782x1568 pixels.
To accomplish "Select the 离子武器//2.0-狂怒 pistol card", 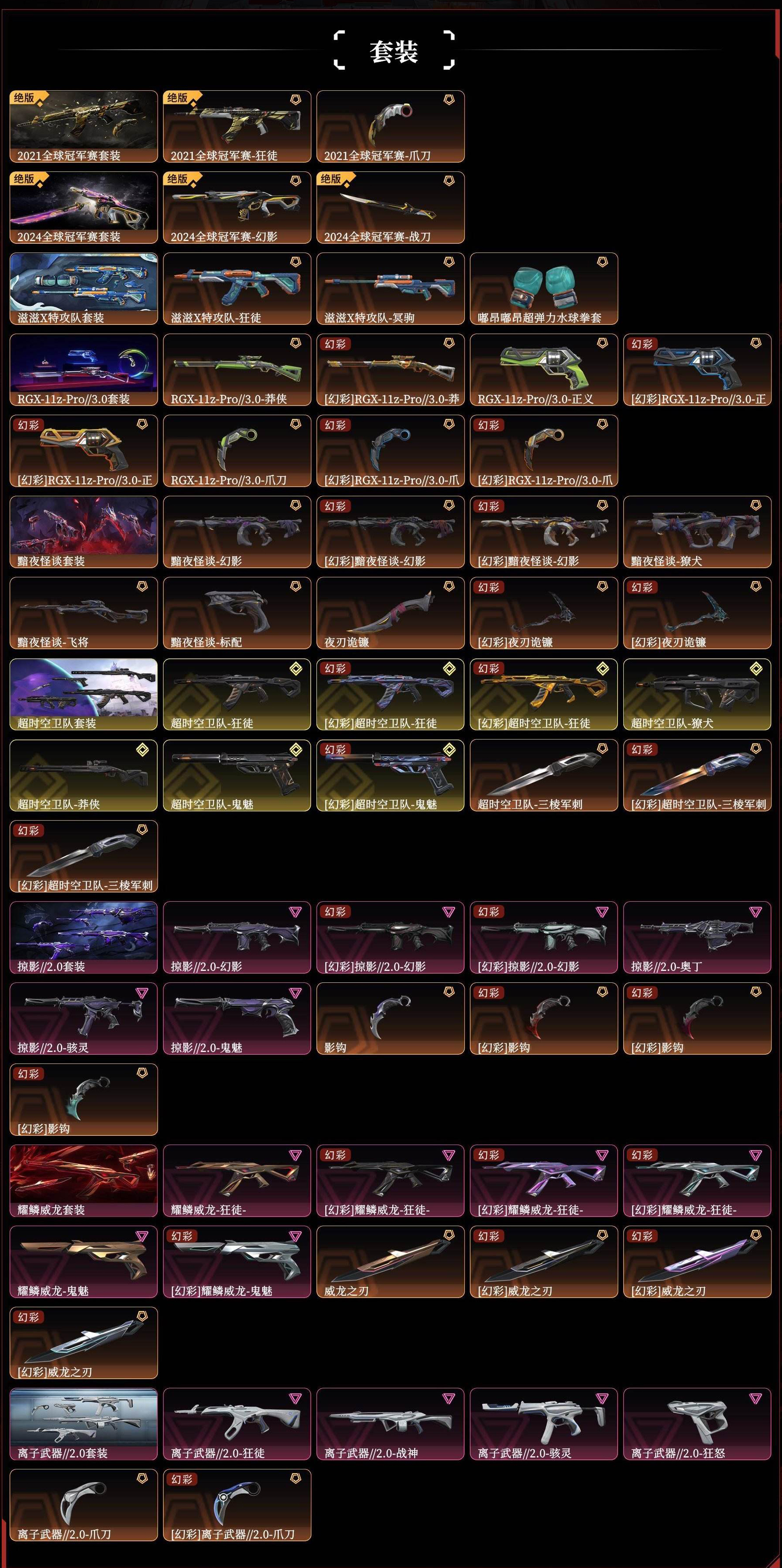I will point(697,1424).
